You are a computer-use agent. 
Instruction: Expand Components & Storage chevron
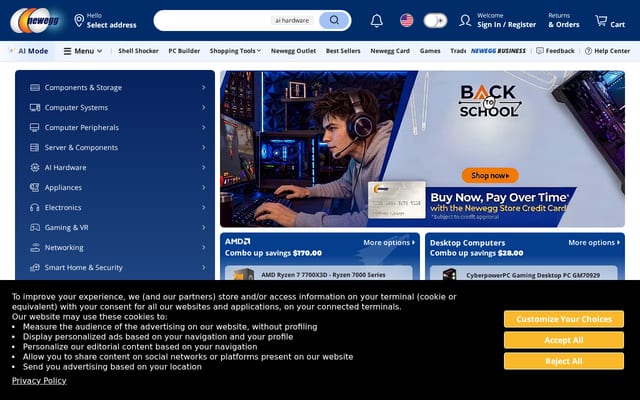(204, 87)
